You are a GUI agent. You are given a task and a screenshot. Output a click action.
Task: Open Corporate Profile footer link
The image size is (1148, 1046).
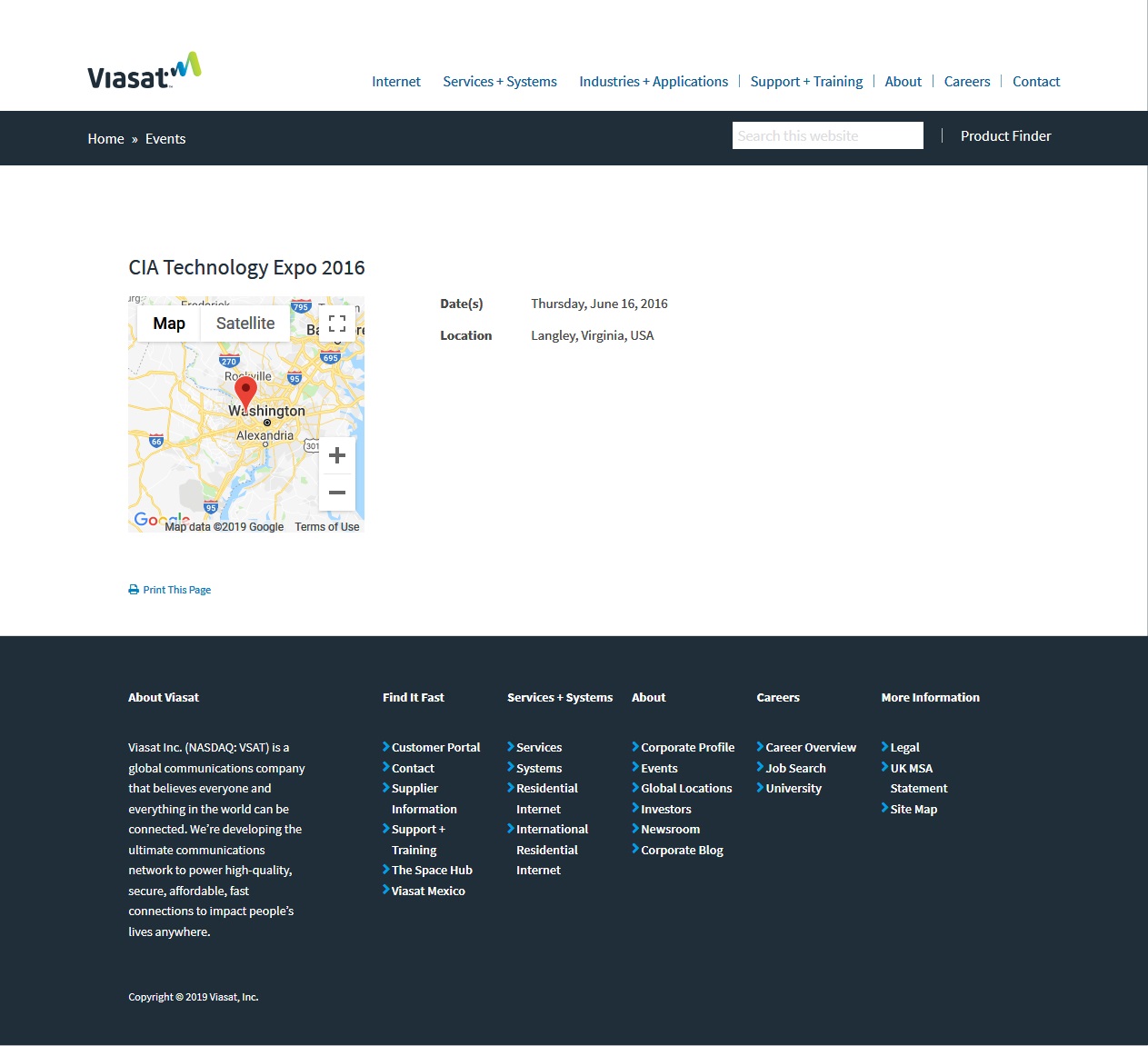[x=687, y=748]
